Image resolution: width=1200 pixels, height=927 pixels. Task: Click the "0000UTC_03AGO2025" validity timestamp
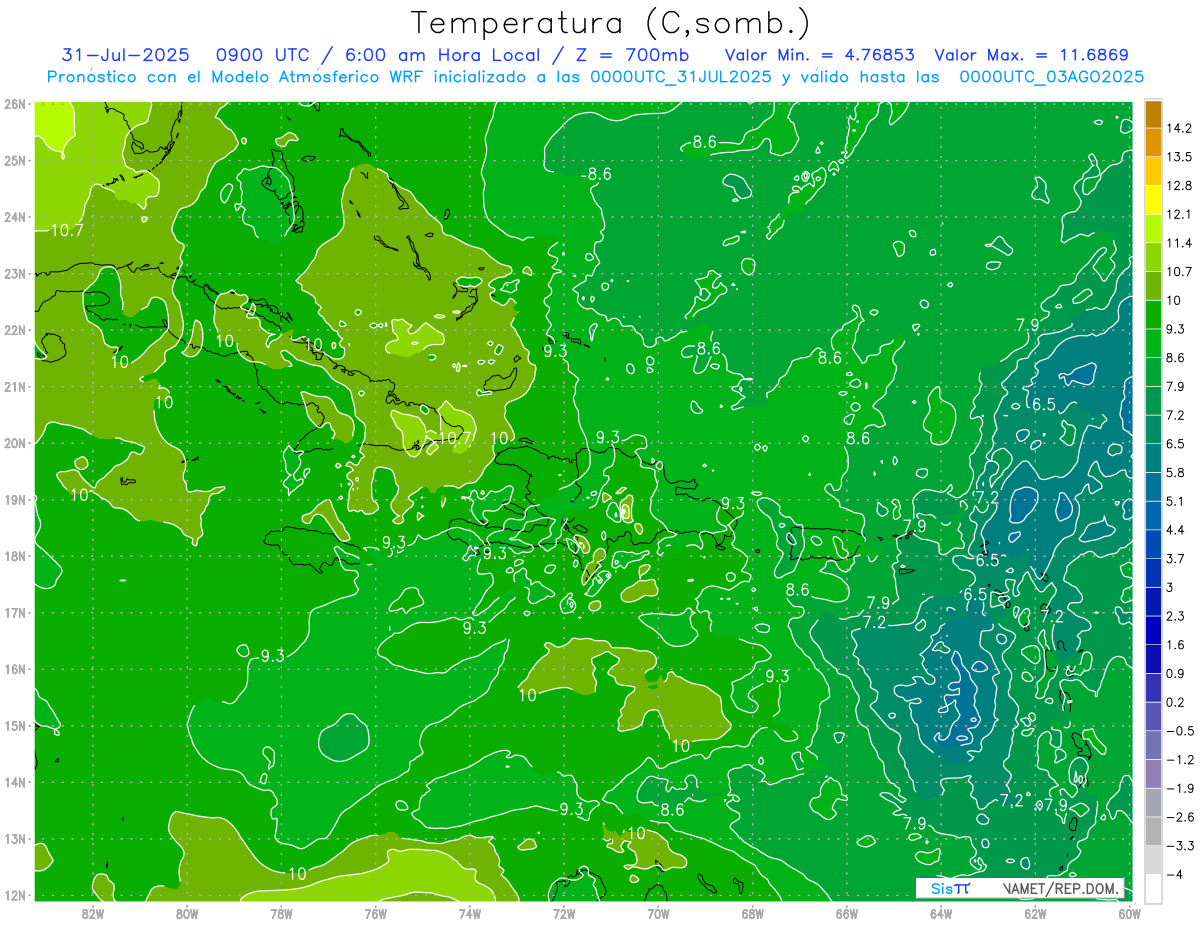(1051, 77)
